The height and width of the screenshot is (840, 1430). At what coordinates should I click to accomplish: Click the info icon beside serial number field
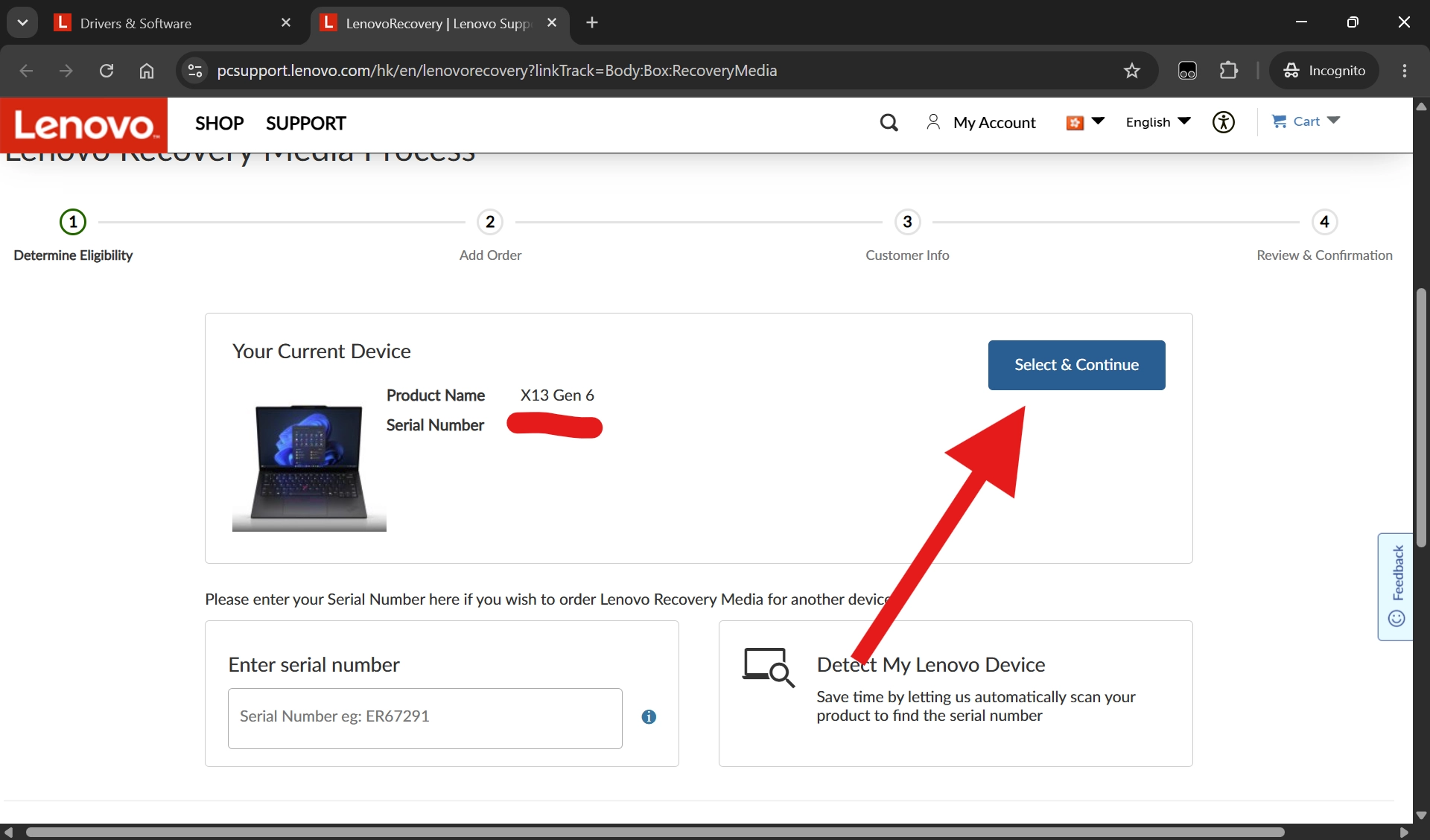click(x=649, y=716)
